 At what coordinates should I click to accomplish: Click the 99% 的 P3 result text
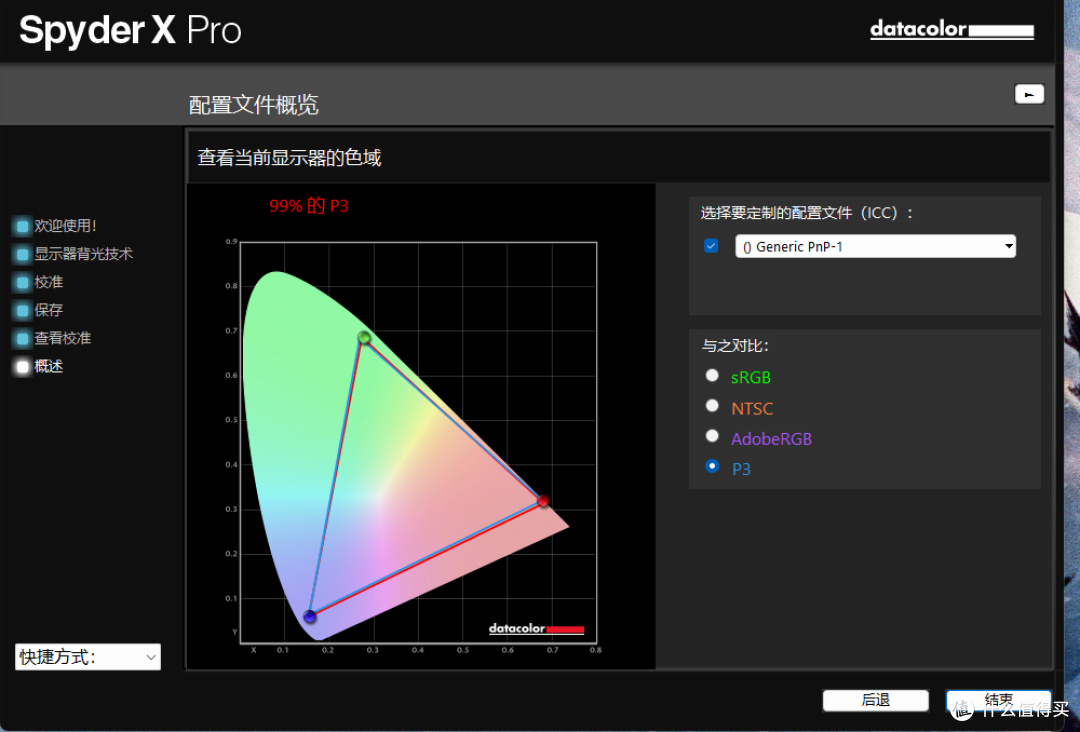pos(309,206)
